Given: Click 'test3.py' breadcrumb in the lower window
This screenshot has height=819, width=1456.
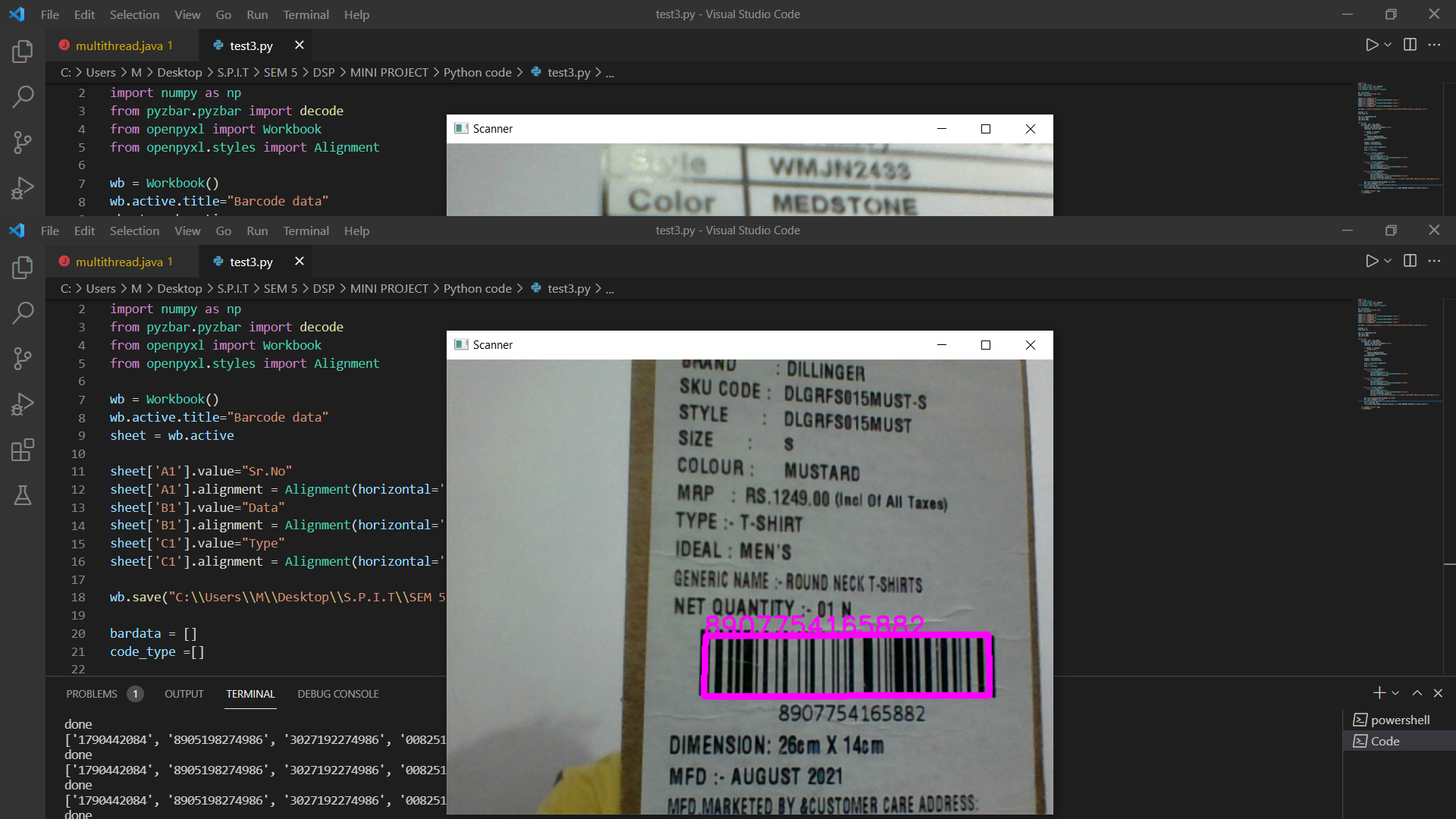Looking at the screenshot, I should (568, 288).
